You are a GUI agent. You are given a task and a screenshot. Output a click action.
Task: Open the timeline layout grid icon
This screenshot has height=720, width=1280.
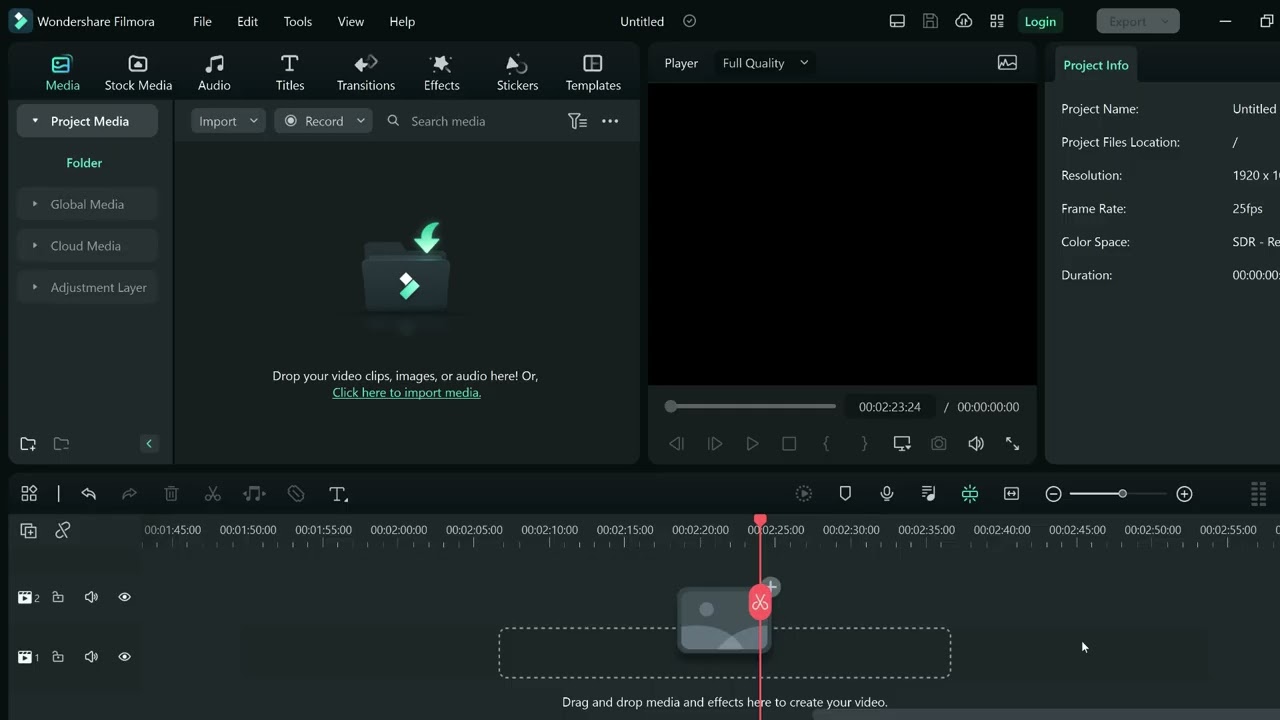[29, 494]
